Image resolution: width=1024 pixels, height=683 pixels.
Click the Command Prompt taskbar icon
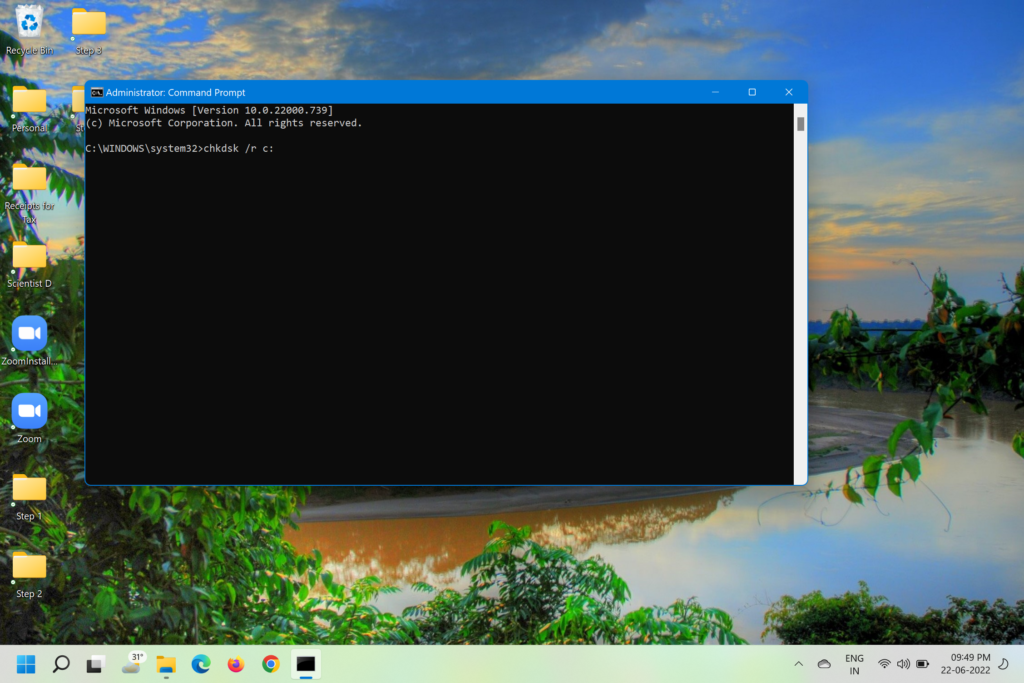[x=306, y=664]
